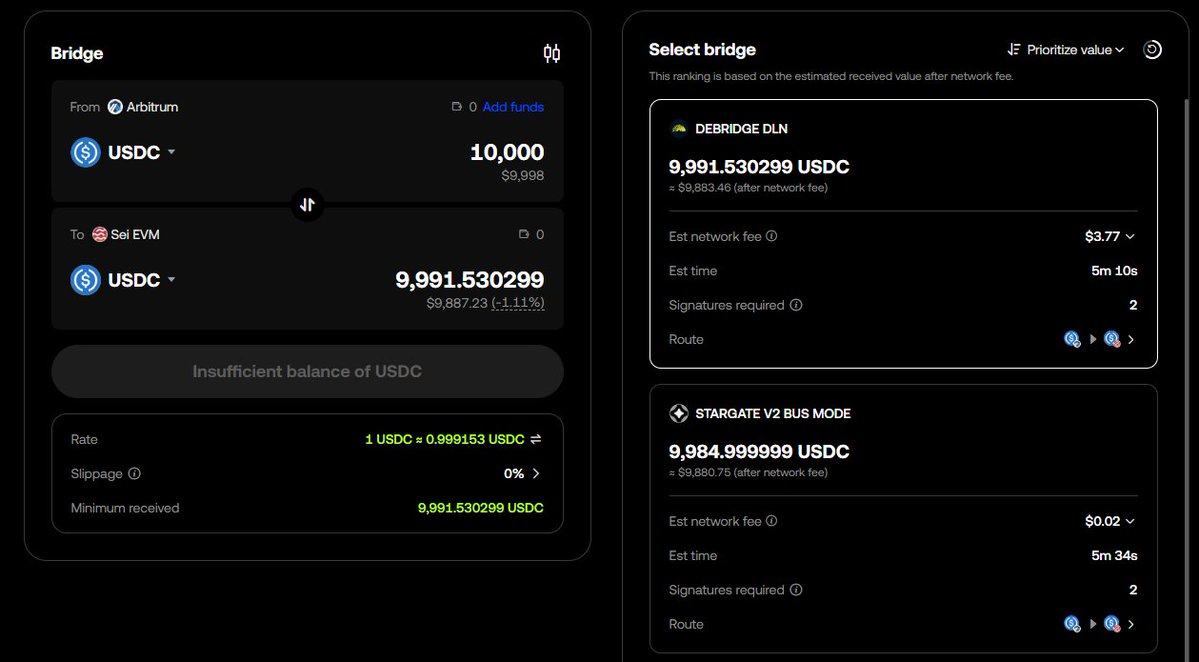1199x662 pixels.
Task: Edit the 10,000 amount field
Action: (x=507, y=152)
